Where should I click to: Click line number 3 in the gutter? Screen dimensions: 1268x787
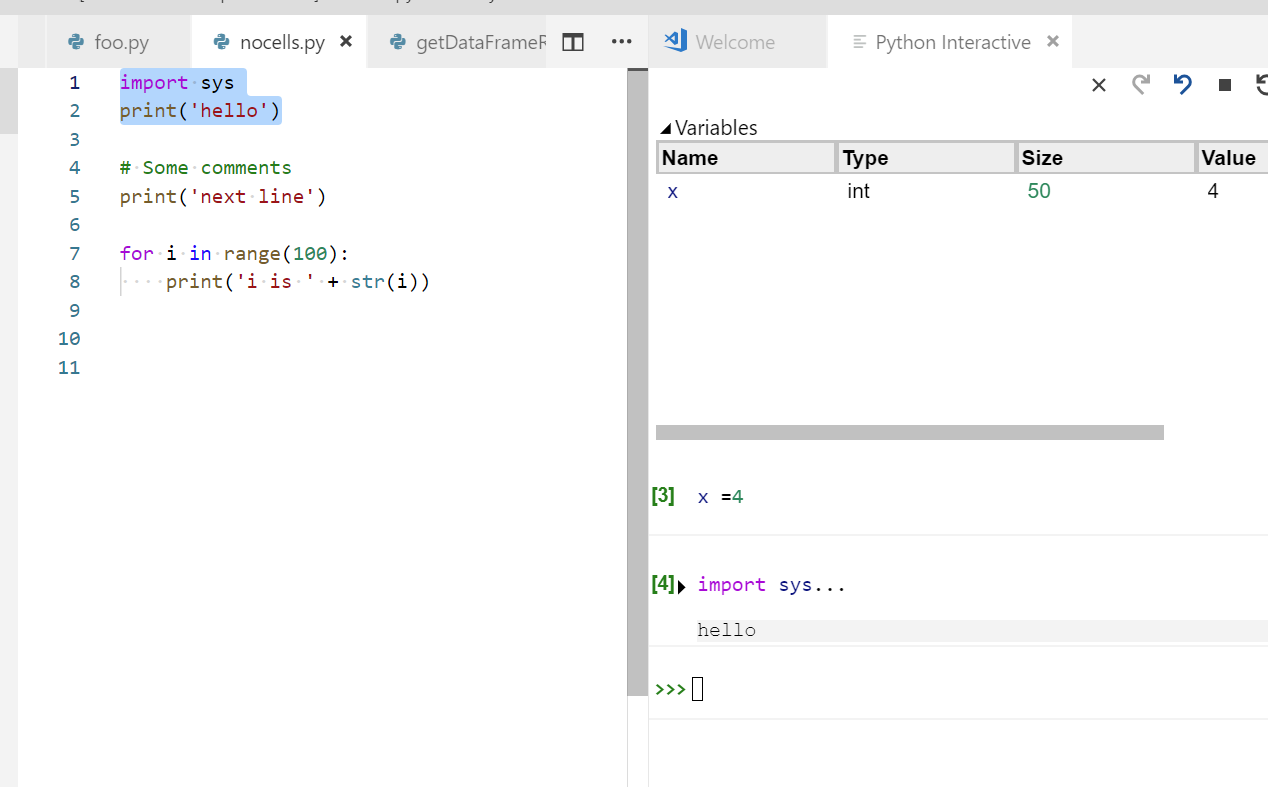point(74,139)
